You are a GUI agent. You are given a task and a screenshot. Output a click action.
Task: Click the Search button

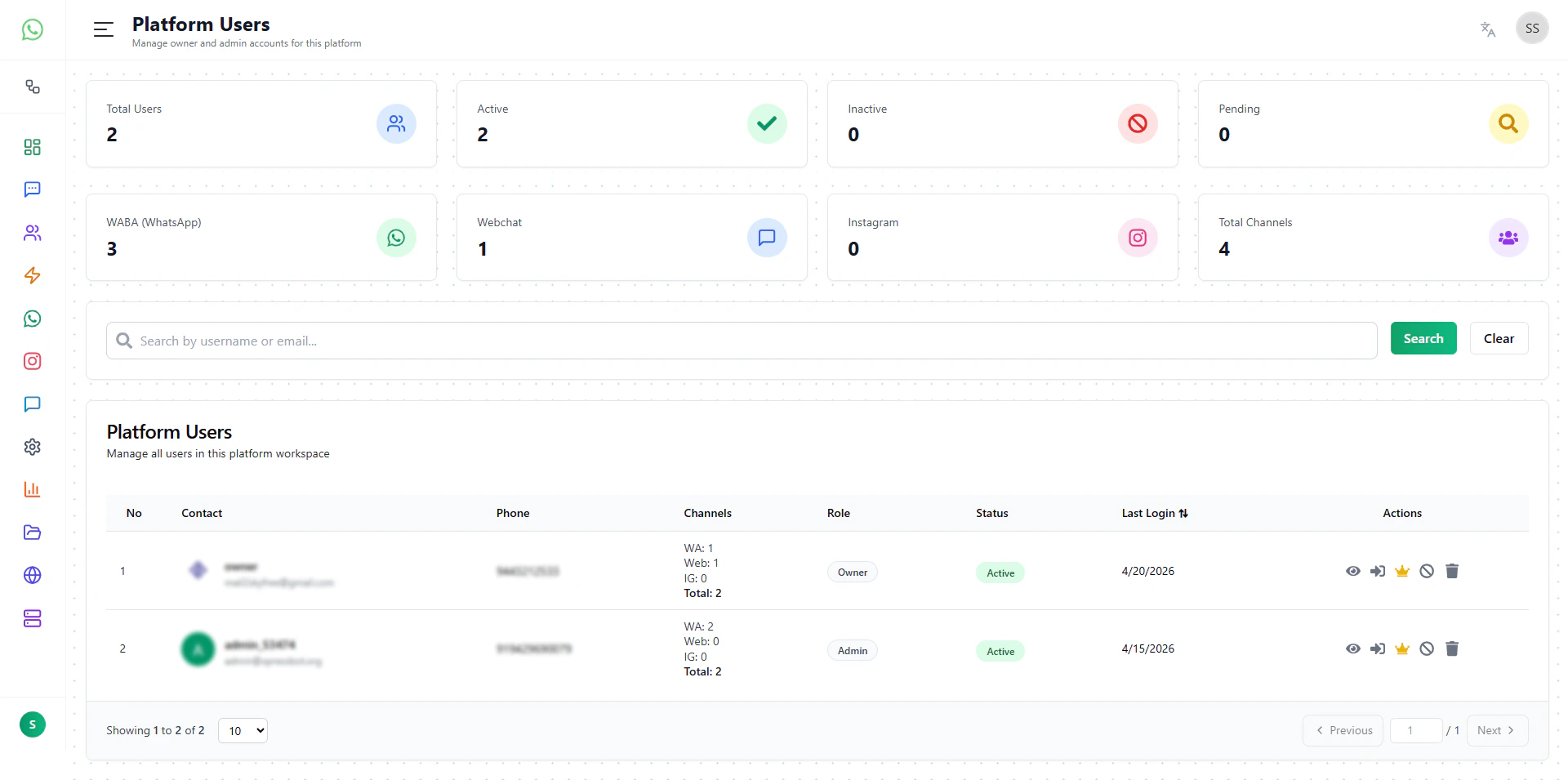click(1423, 338)
